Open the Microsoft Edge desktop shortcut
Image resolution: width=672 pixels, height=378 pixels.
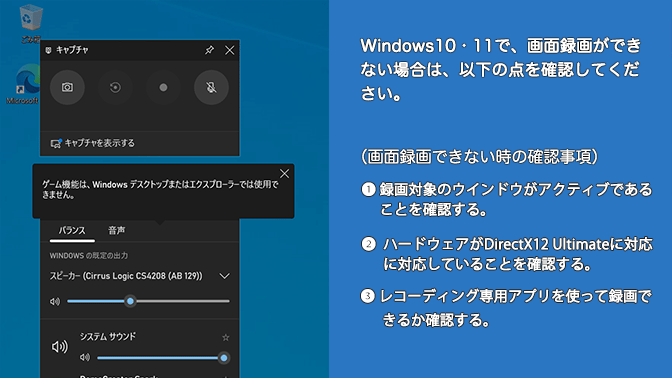[25, 84]
